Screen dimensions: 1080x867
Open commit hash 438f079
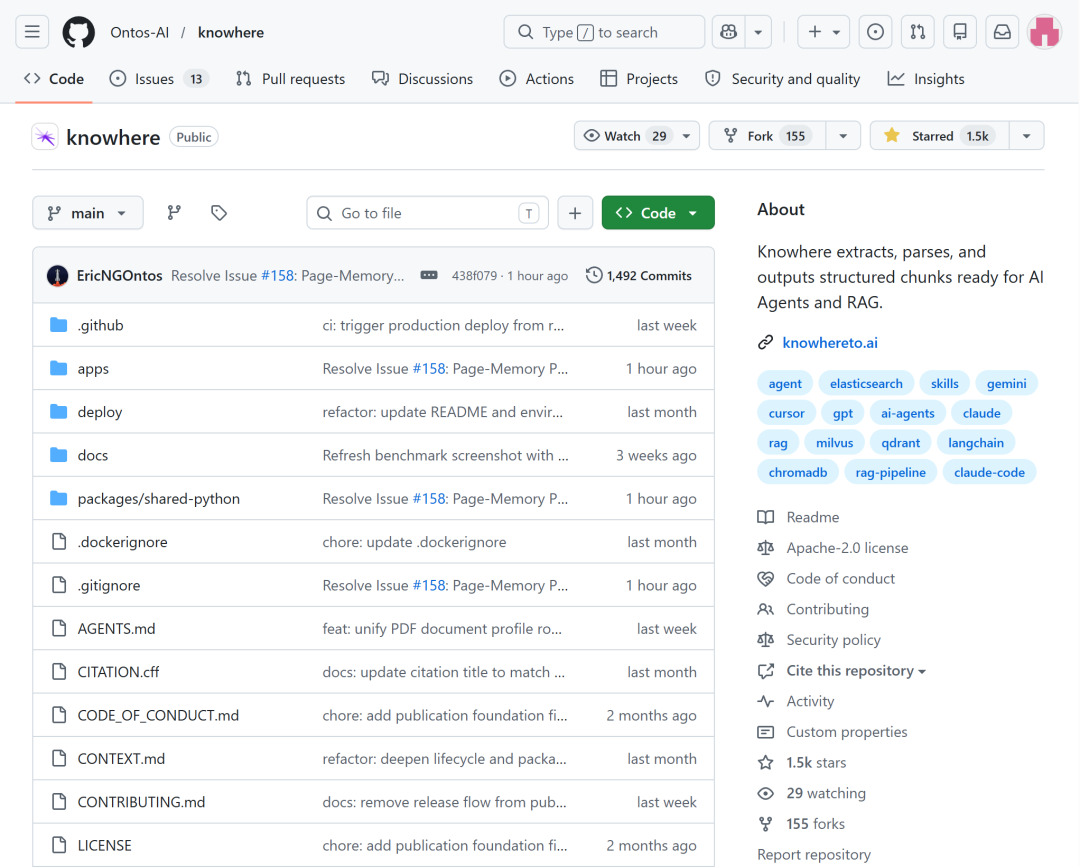[474, 275]
